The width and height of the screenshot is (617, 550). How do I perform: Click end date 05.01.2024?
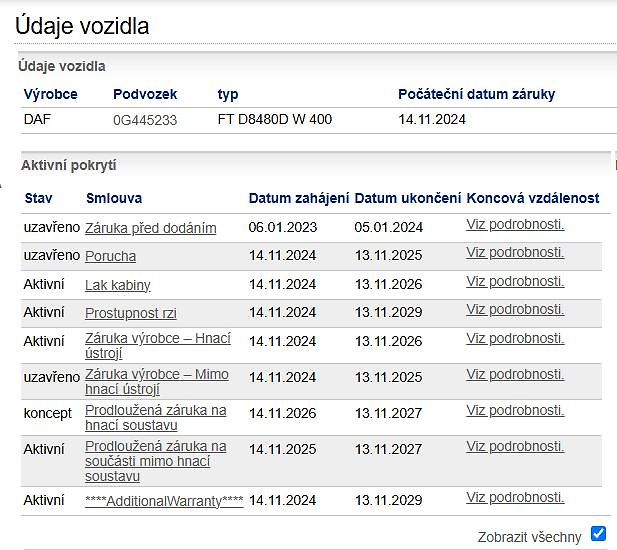388,227
